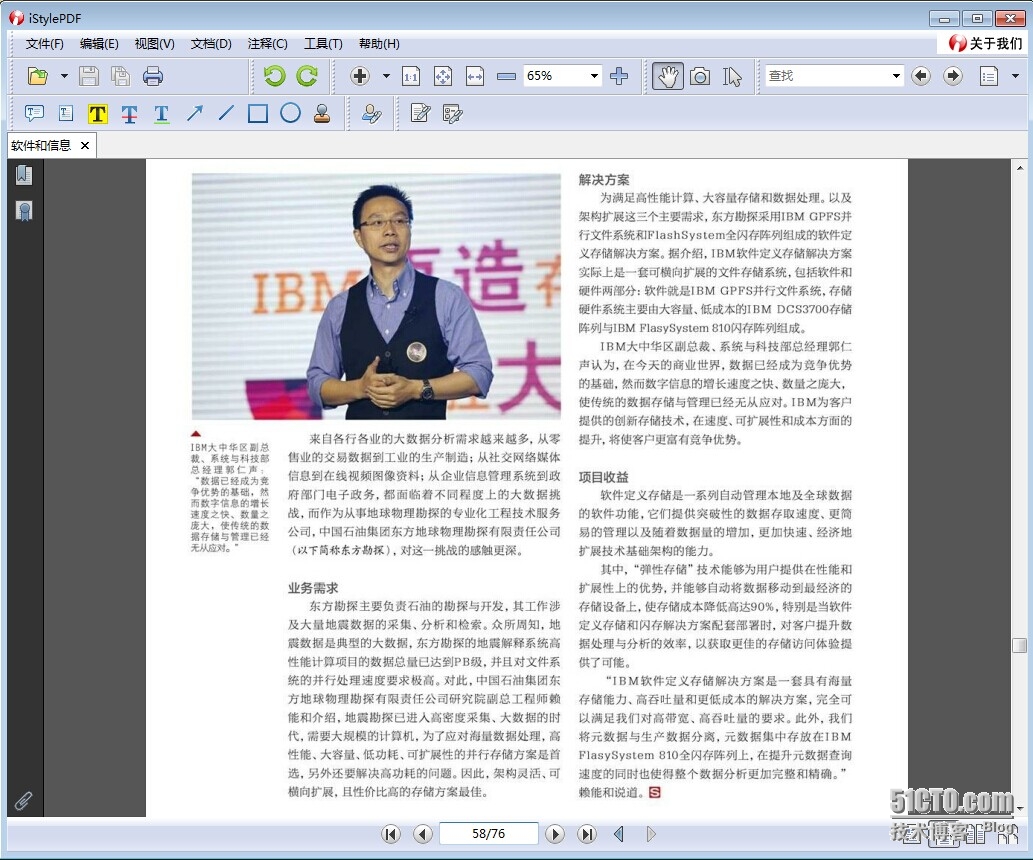
Task: Show the signatures ribbon side panel
Action: tap(24, 211)
